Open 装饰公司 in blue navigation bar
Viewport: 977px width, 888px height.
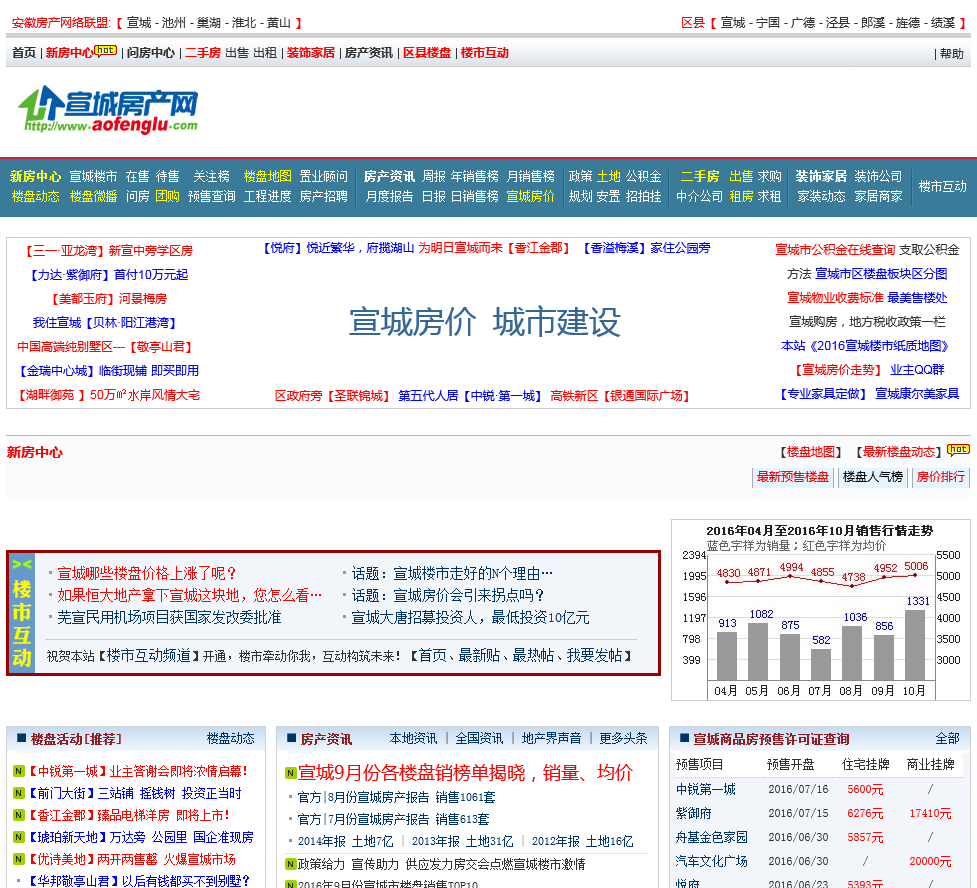(x=878, y=176)
